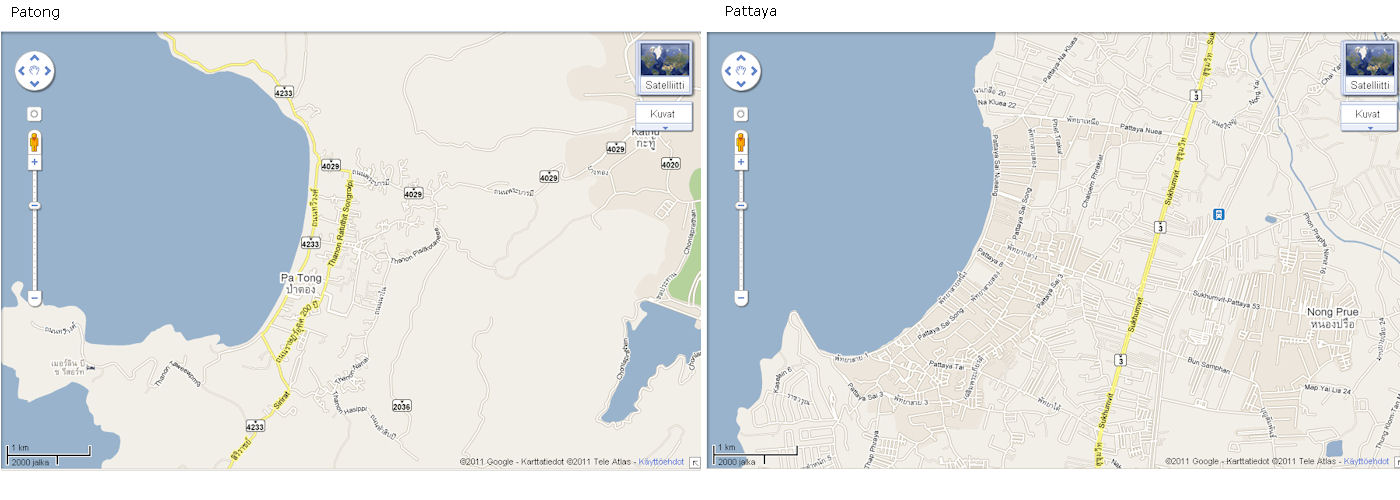Screen dimensions: 1400x500
Task: Toggle the Pattaya scale bar units
Action: point(754,455)
